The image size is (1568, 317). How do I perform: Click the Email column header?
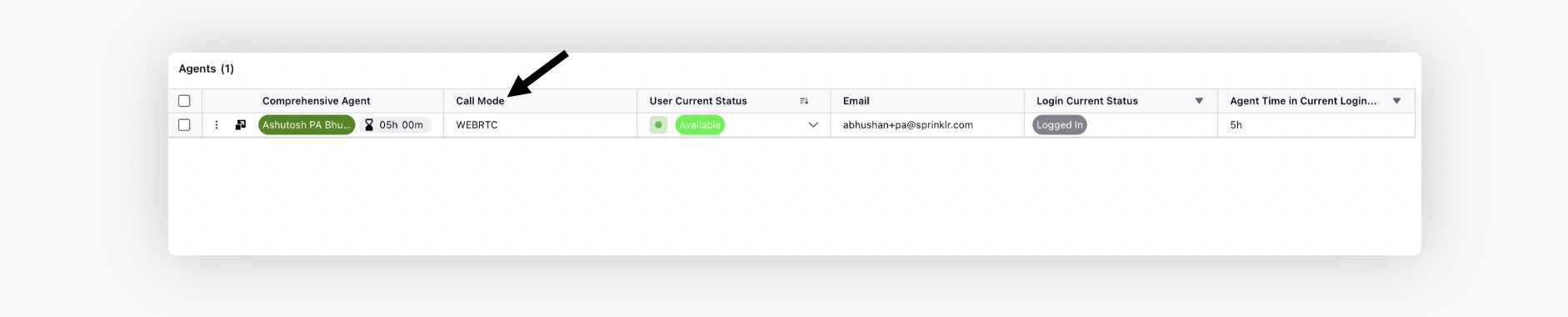click(x=856, y=101)
